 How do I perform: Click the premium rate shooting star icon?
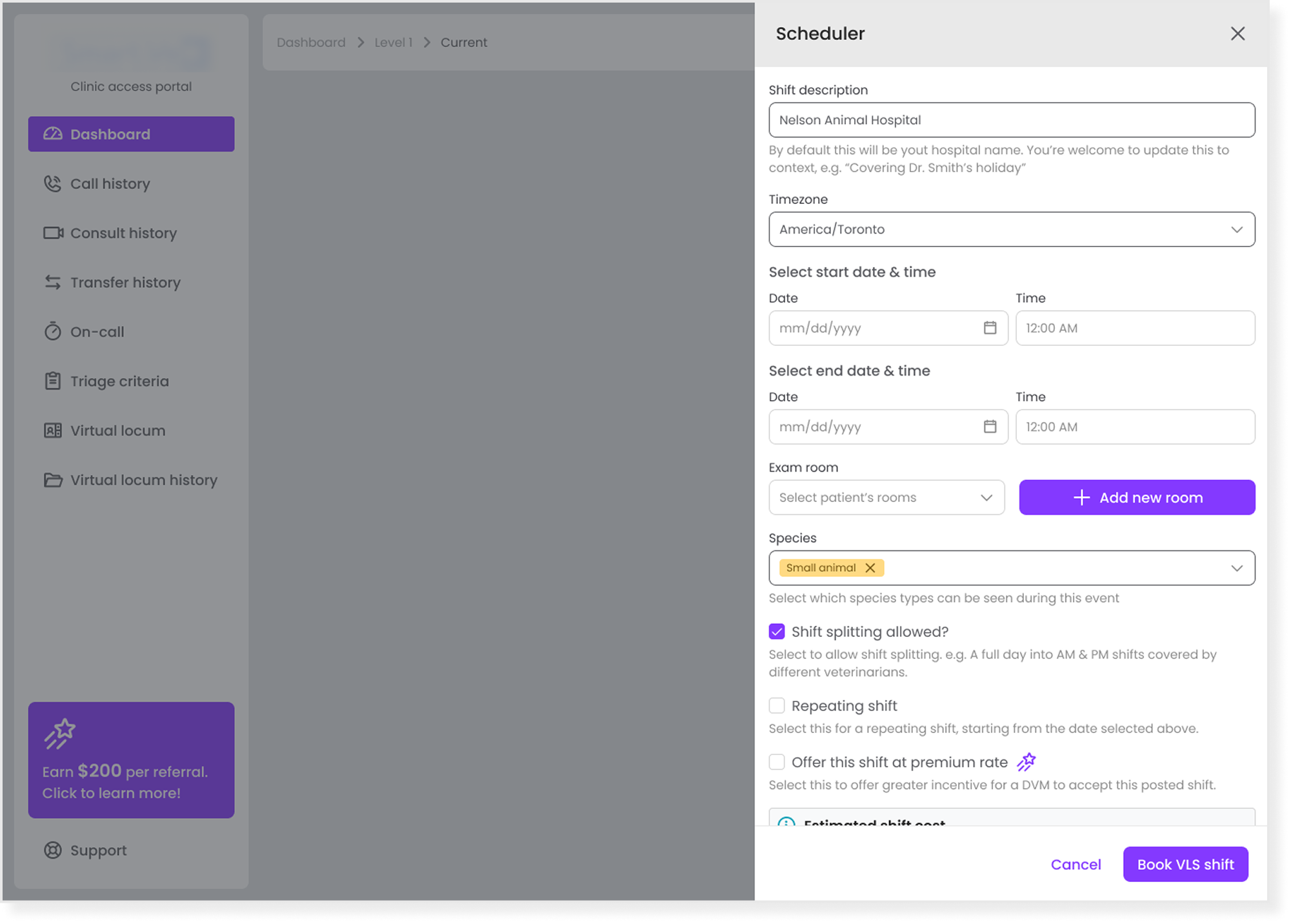(1026, 762)
